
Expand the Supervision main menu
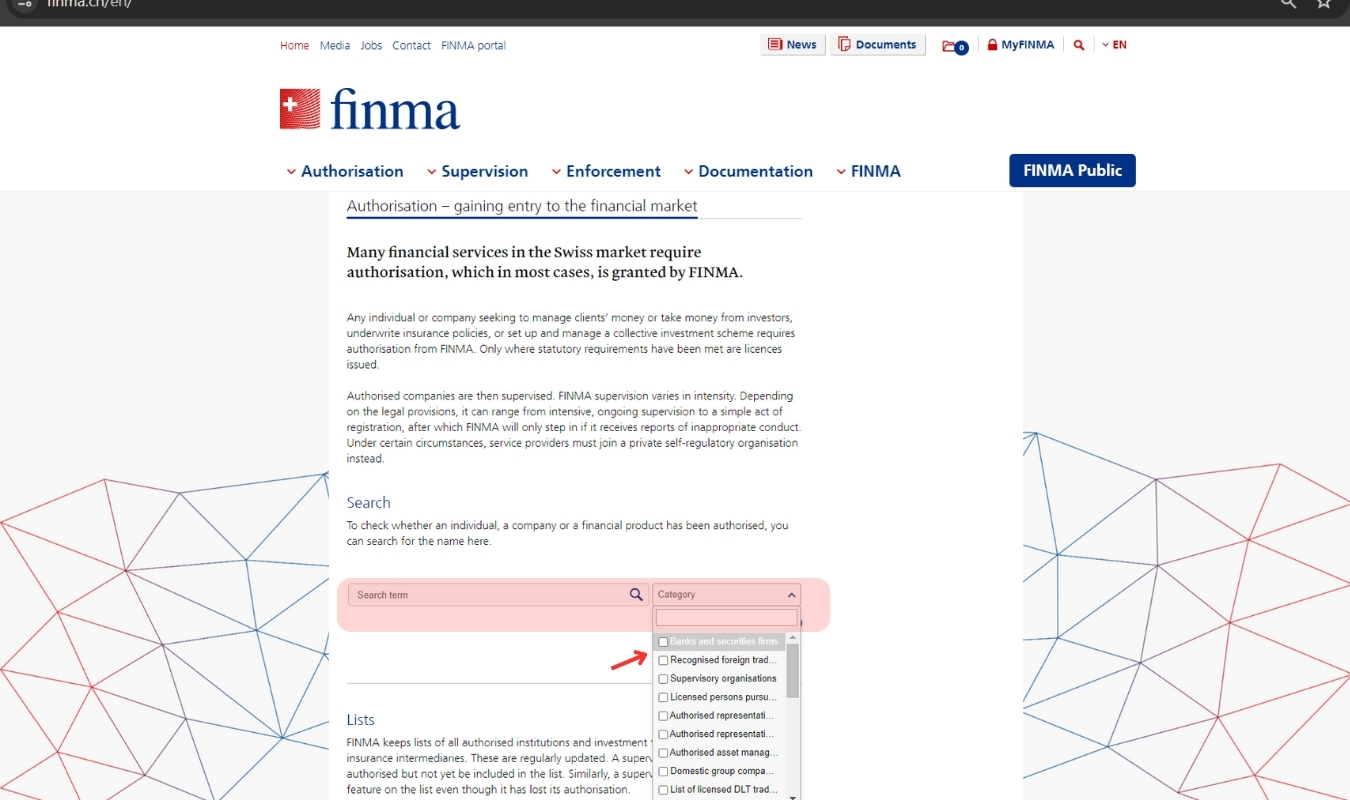477,171
